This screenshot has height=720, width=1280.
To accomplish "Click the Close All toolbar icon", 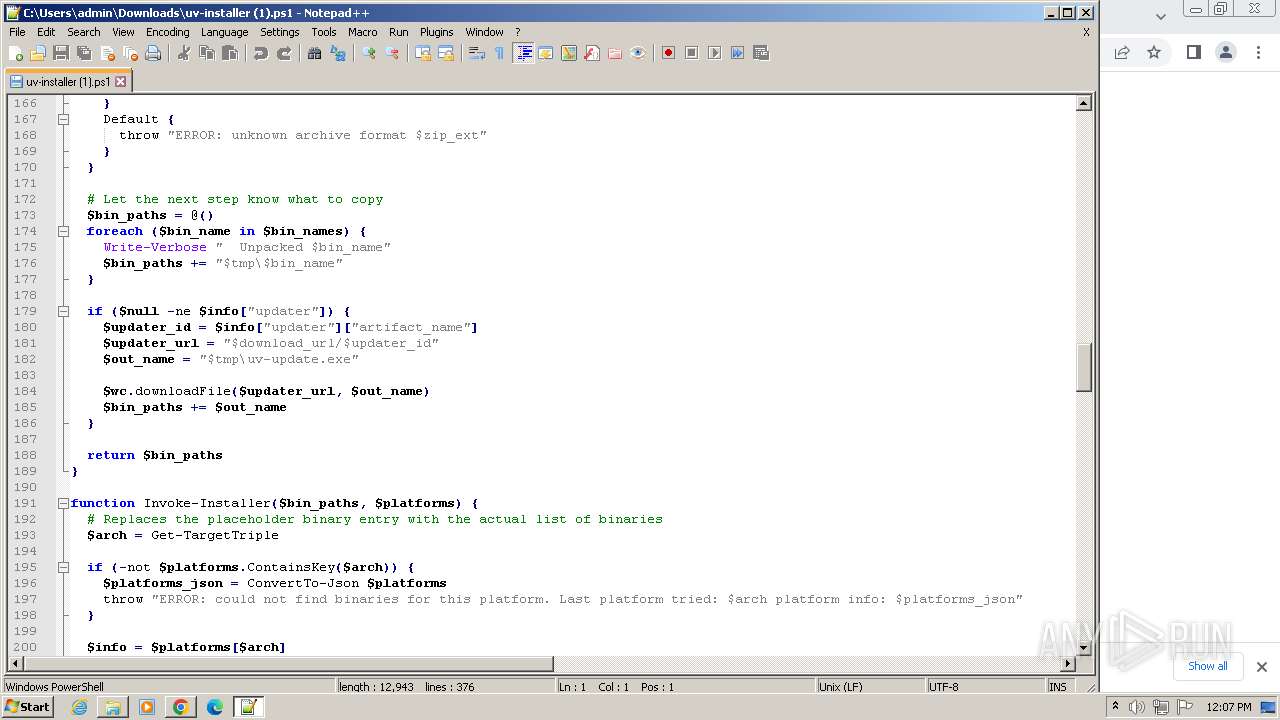I will point(130,53).
